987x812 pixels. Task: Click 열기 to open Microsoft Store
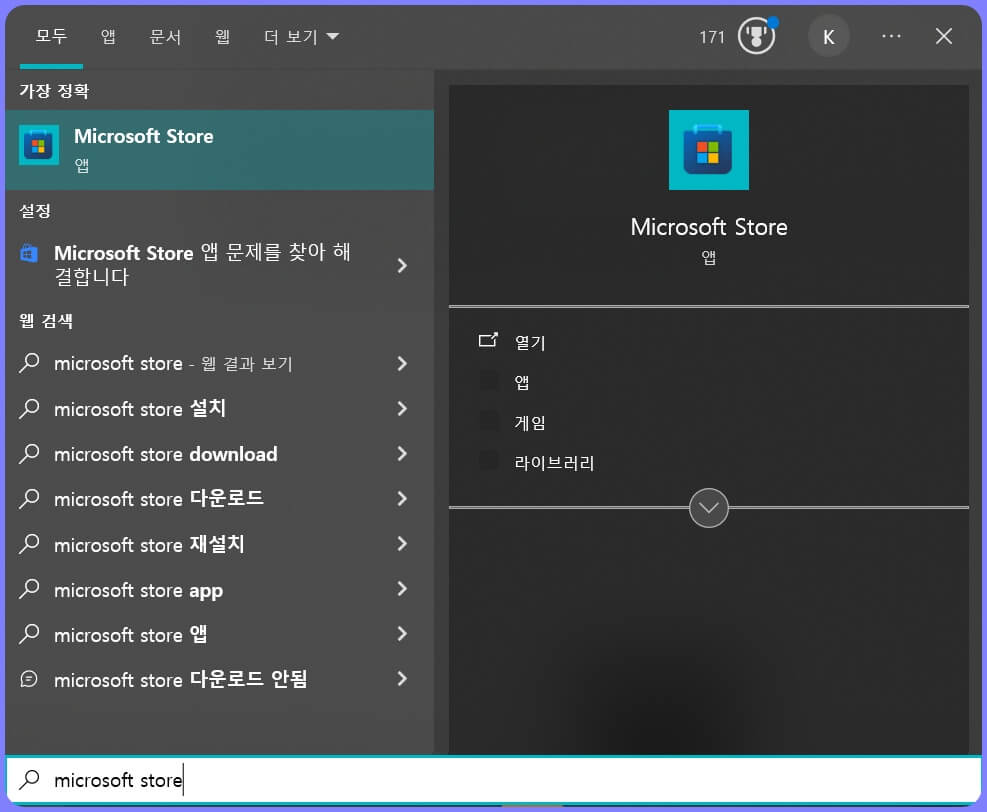(529, 341)
